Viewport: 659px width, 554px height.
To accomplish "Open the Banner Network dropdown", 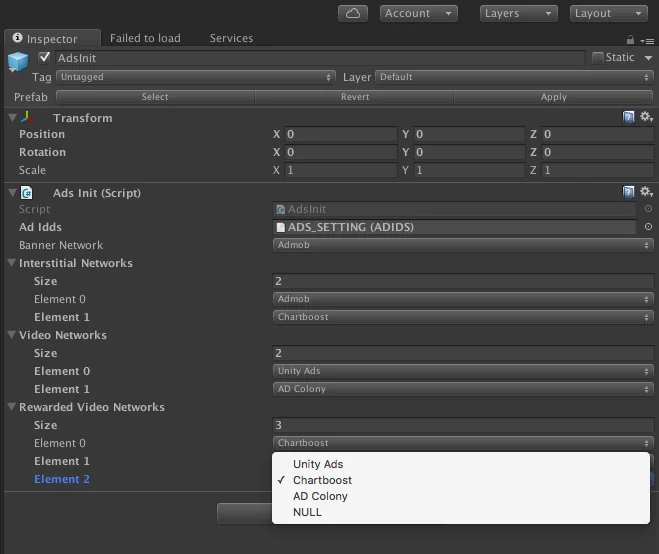I will [x=463, y=245].
